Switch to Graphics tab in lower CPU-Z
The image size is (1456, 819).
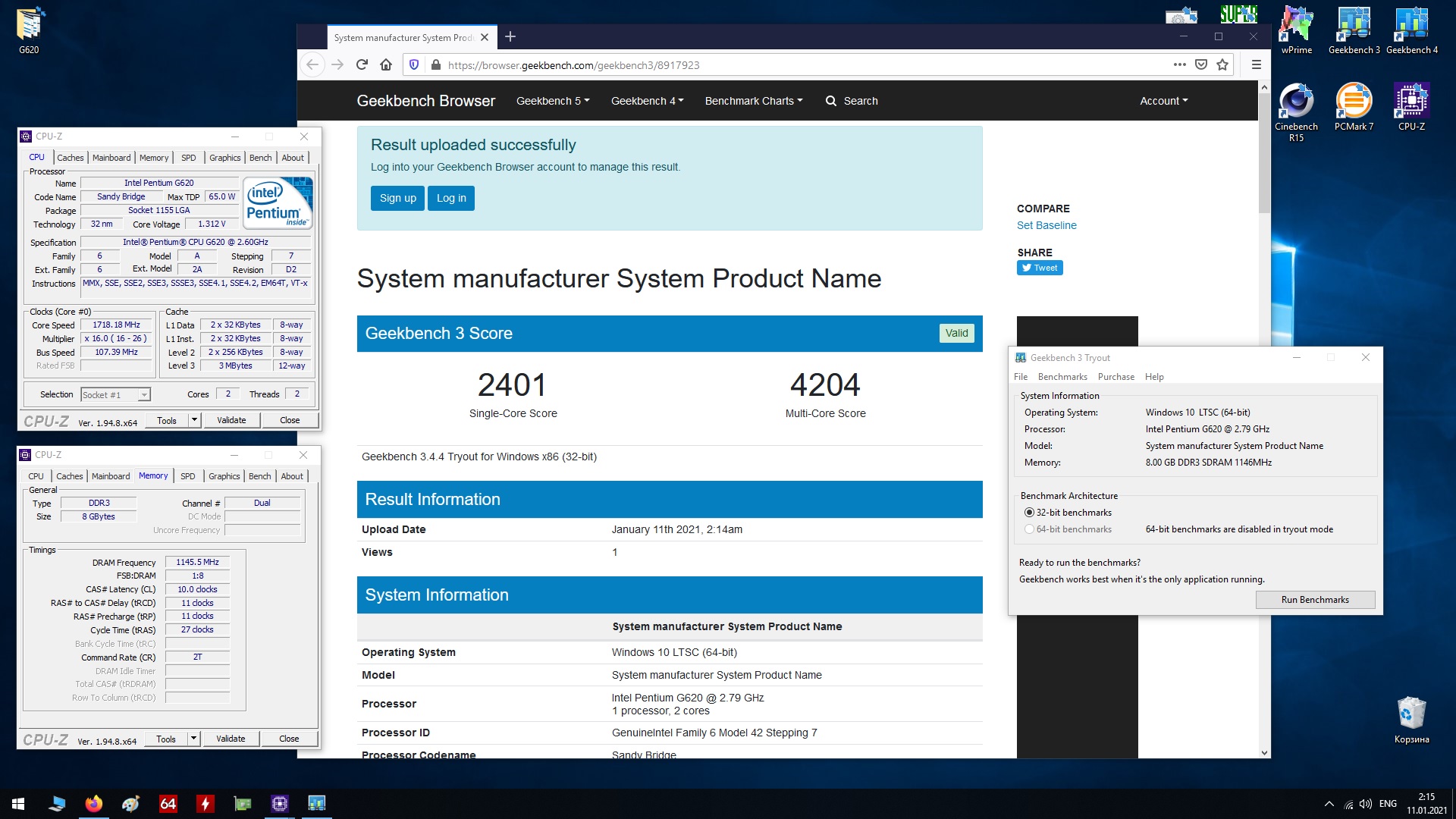224,476
